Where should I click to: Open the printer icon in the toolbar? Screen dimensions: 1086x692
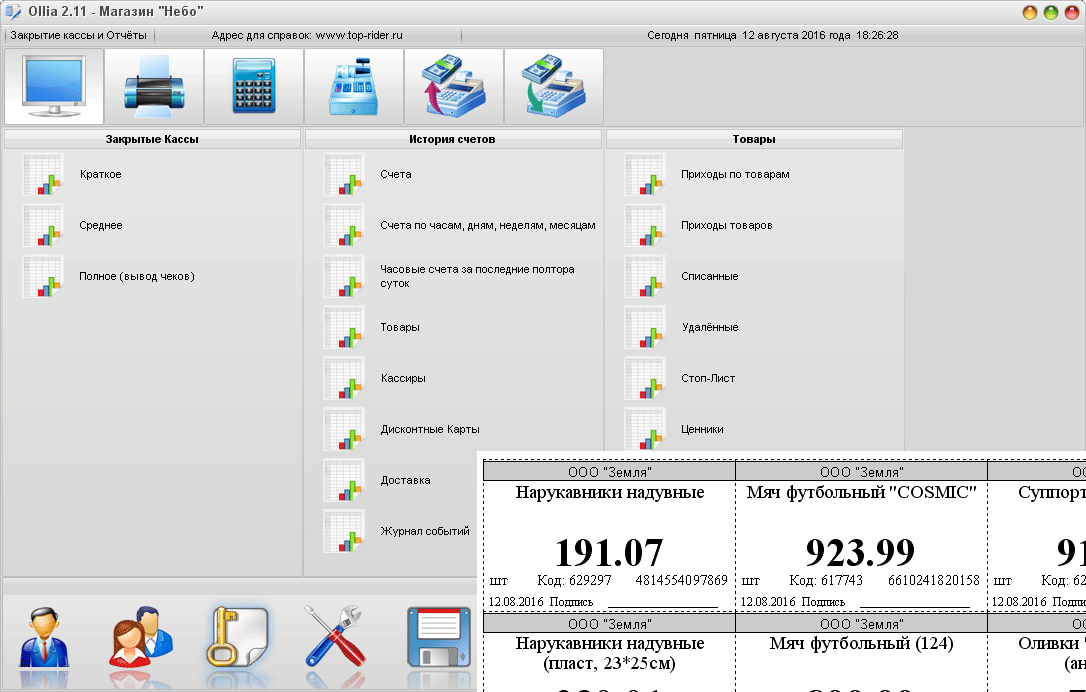click(154, 86)
